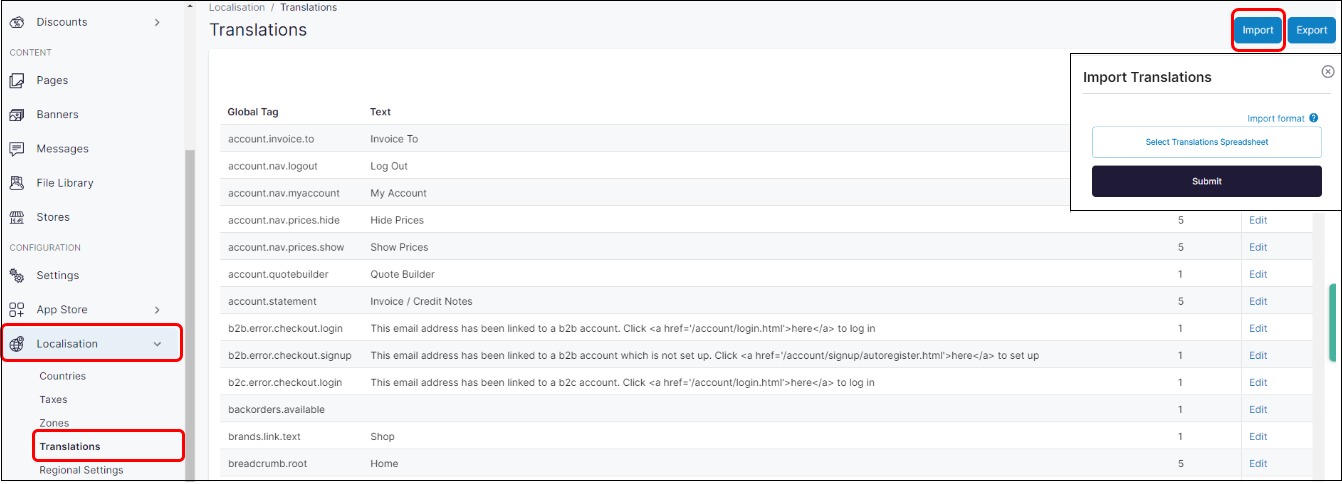
Task: Click the Messages speech bubble icon
Action: [x=16, y=149]
